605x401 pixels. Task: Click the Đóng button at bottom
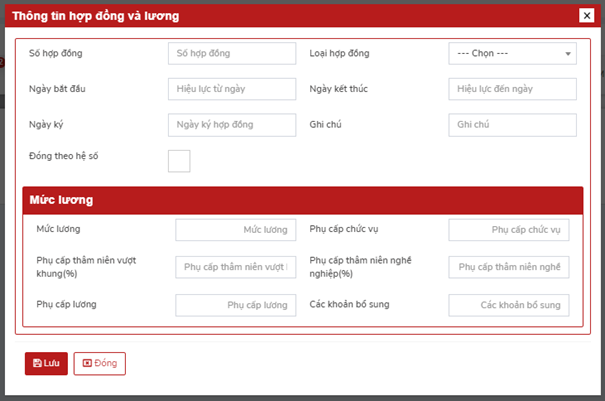99,363
